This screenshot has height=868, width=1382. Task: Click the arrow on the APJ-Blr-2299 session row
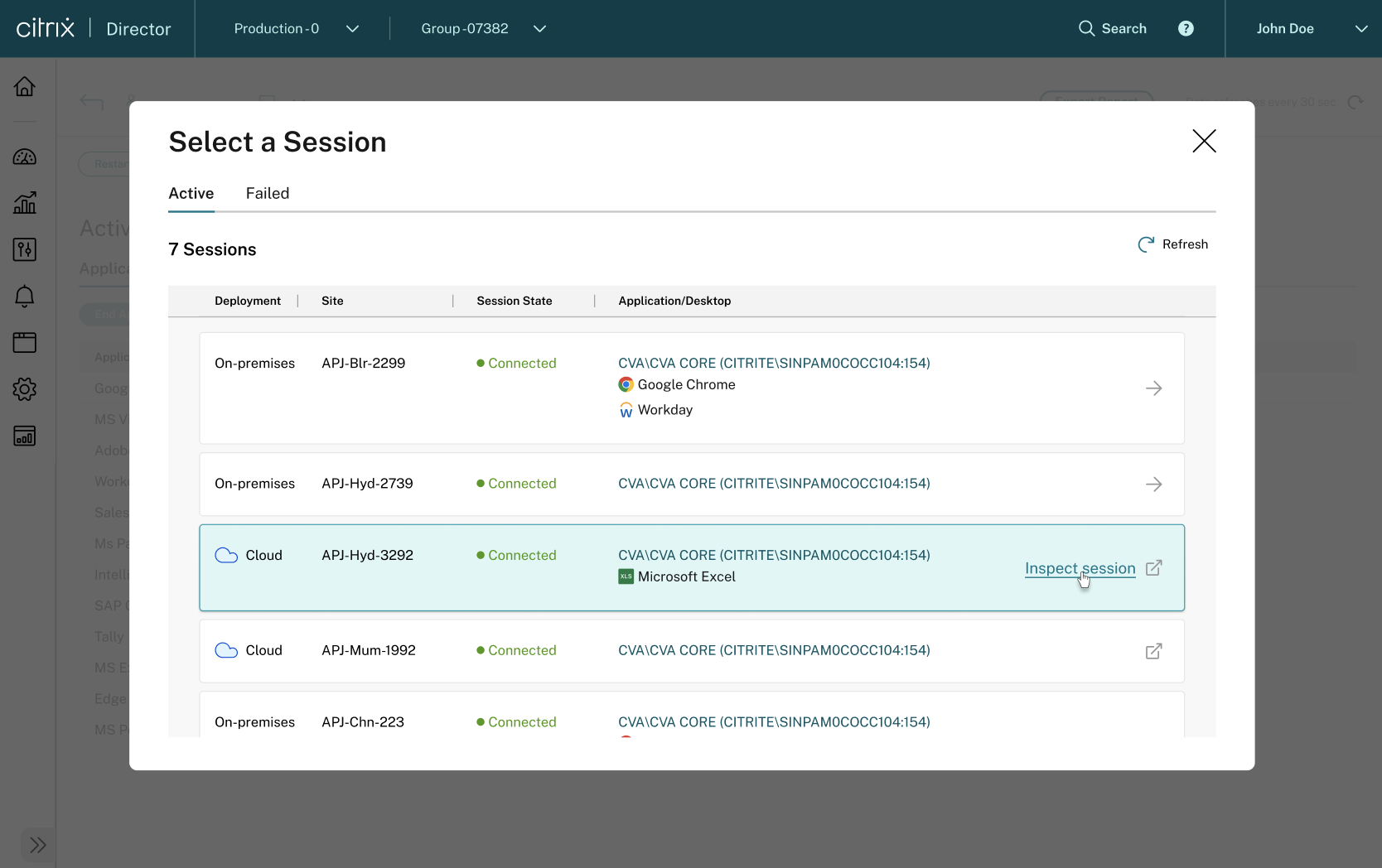coord(1153,388)
